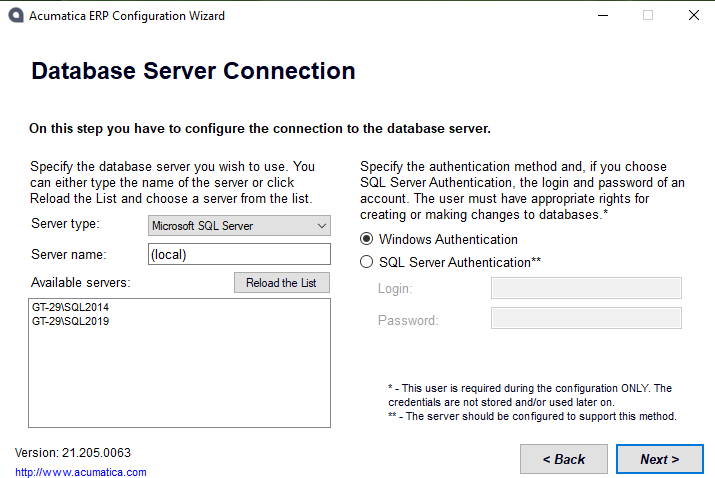Click the Database Server Connection heading
Screen dimensions: 715x478
pos(193,71)
